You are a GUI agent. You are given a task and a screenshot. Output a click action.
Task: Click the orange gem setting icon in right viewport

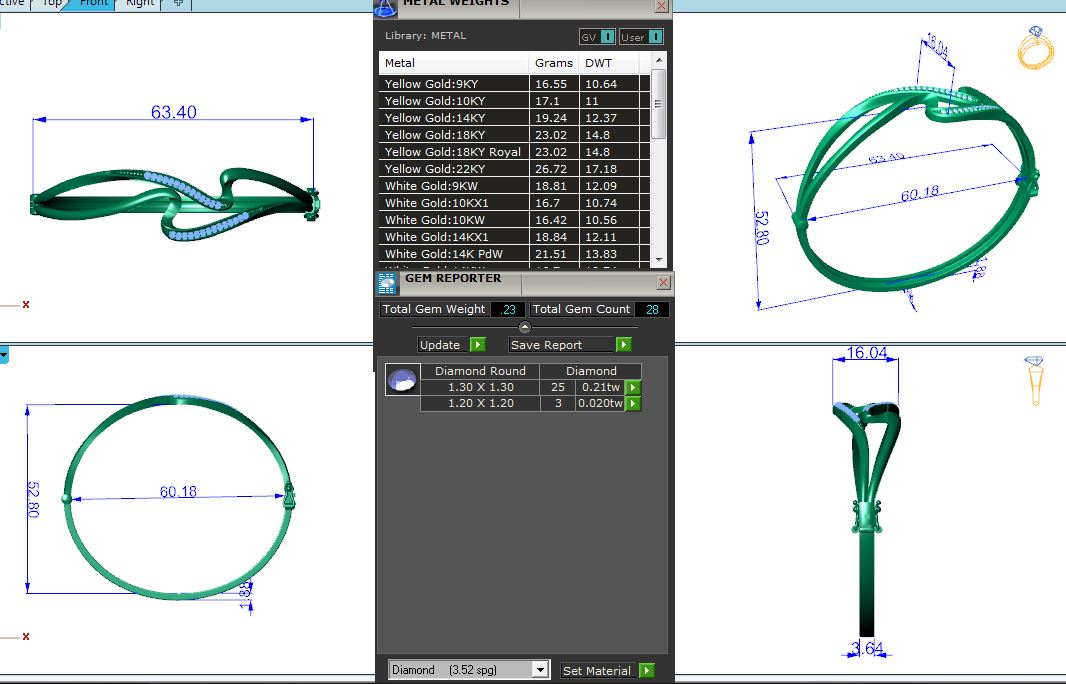[1034, 379]
